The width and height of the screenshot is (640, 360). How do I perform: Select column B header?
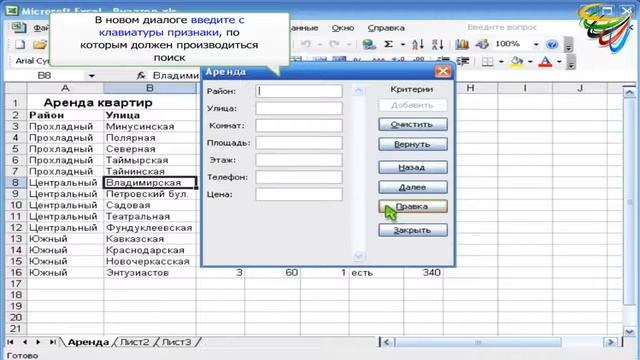click(150, 88)
